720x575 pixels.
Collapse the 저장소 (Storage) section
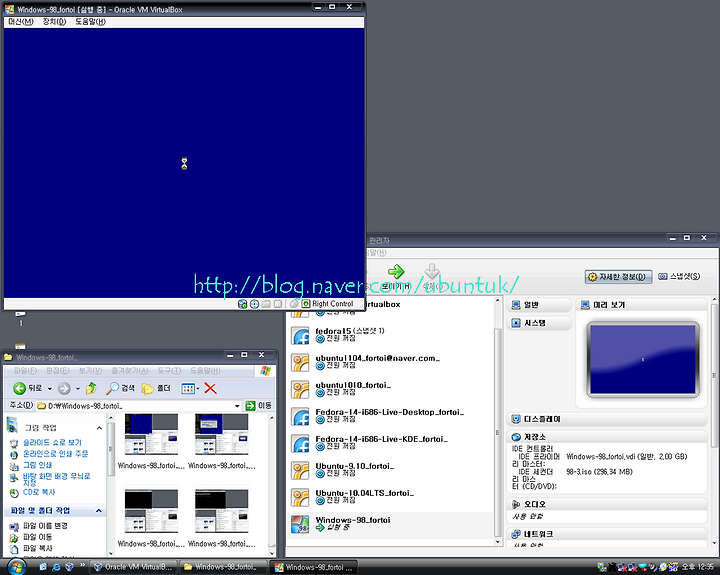pyautogui.click(x=607, y=437)
